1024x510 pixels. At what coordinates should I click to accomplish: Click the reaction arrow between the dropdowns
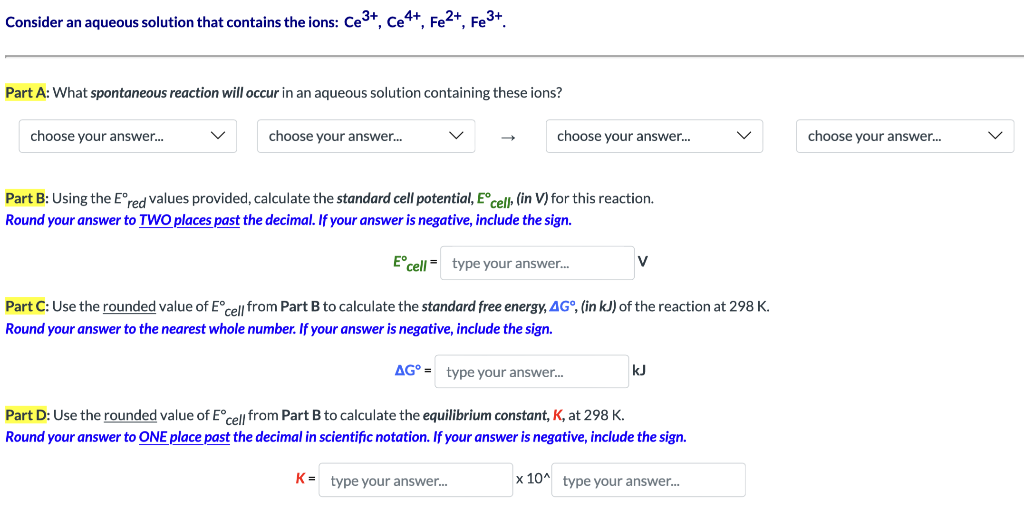508,137
